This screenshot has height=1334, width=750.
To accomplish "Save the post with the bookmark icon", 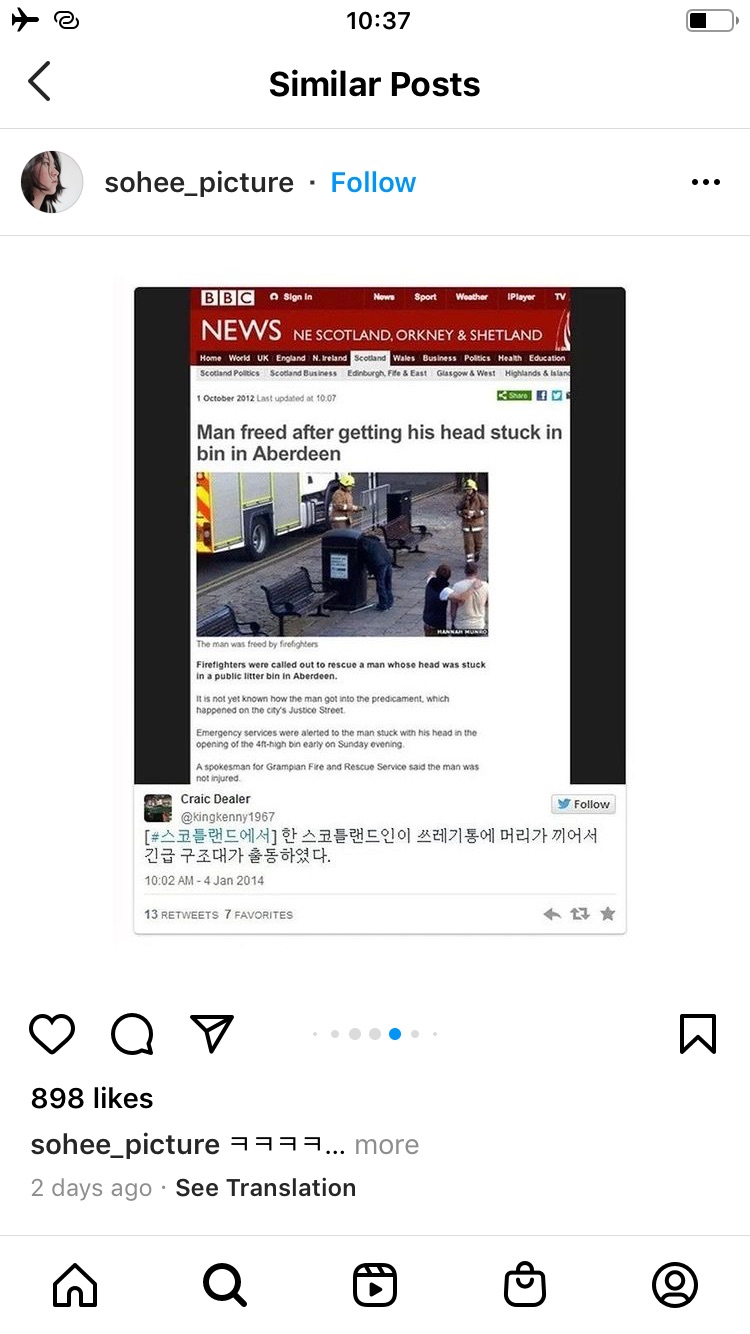I will [698, 1034].
